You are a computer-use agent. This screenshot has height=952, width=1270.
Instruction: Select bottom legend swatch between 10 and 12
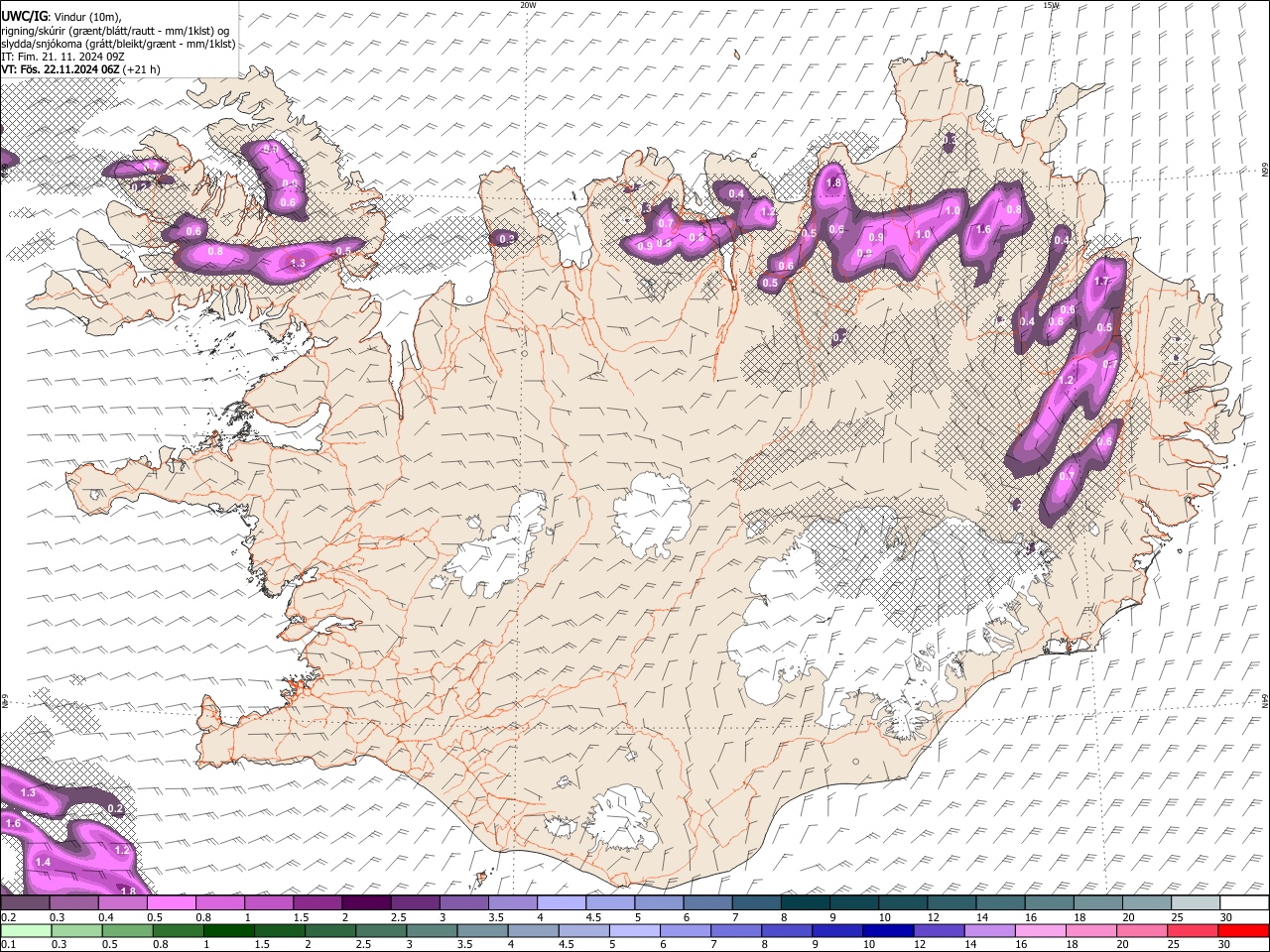pos(888,930)
